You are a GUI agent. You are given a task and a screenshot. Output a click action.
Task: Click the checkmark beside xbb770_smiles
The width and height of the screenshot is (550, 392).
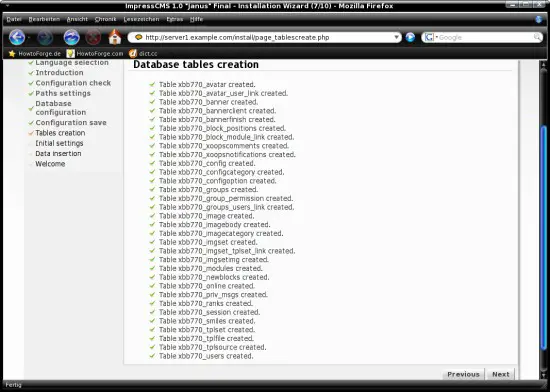click(152, 321)
